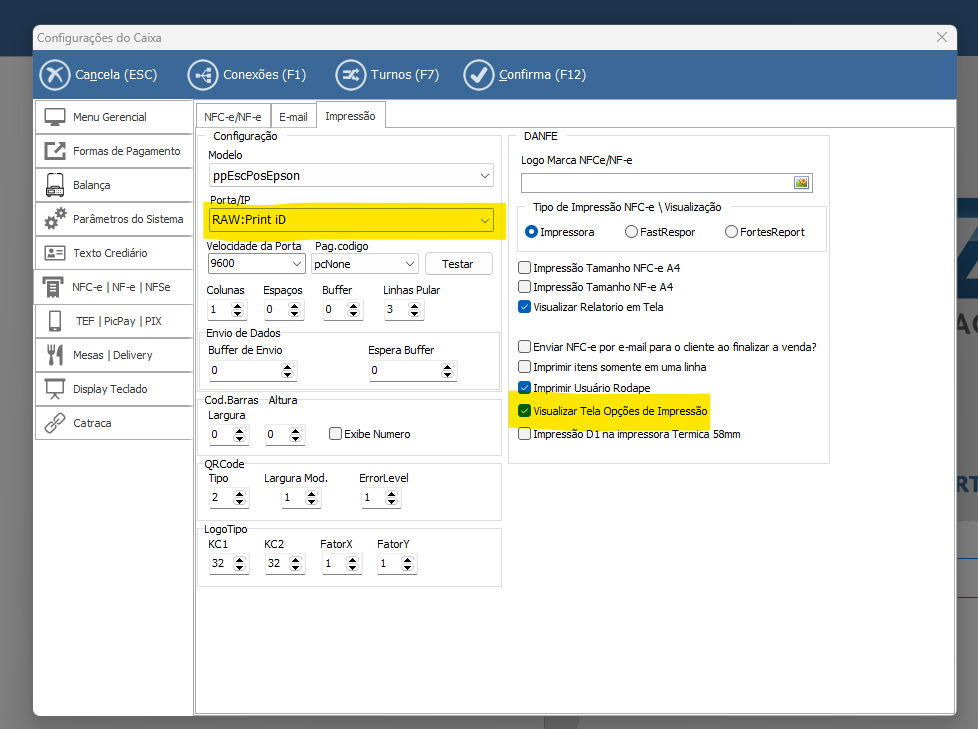This screenshot has height=729, width=978.
Task: Click the Catraca link icon
Action: [x=55, y=423]
